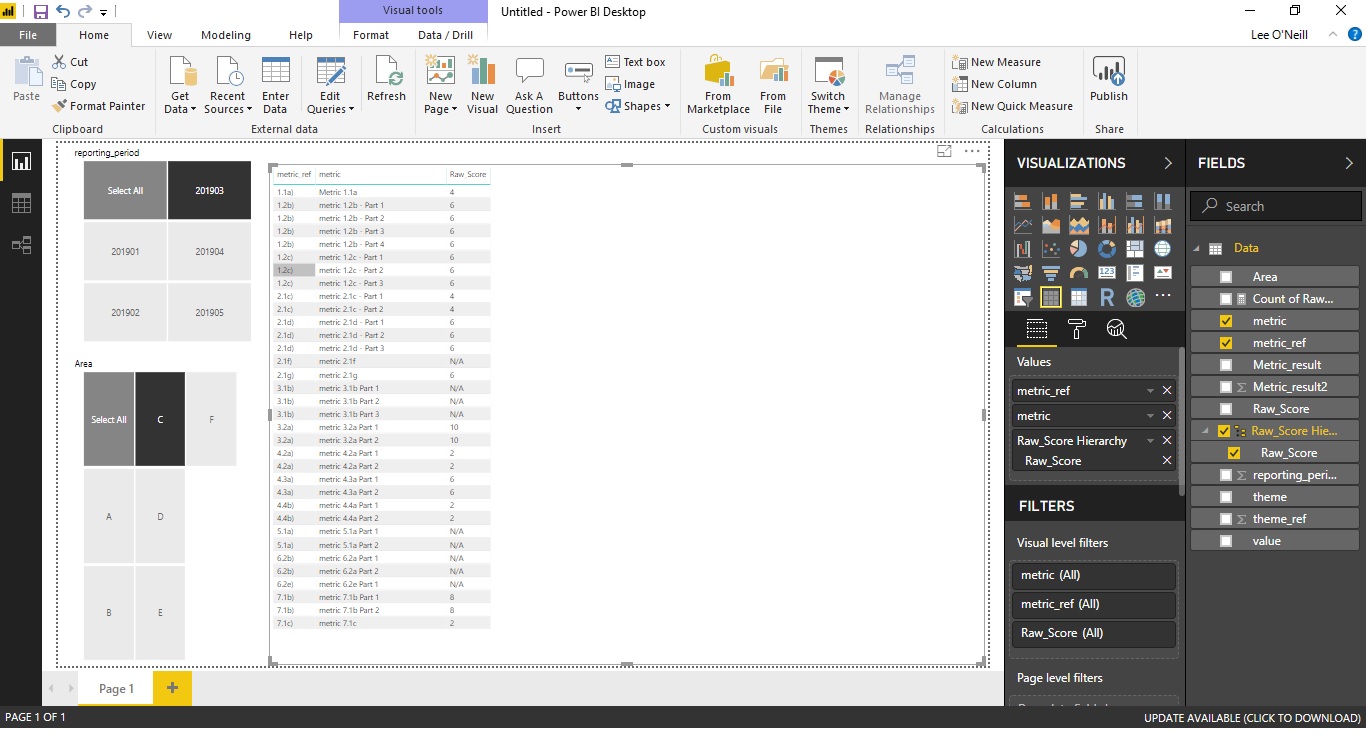
Task: Check the theme field checkbox
Action: point(1226,497)
